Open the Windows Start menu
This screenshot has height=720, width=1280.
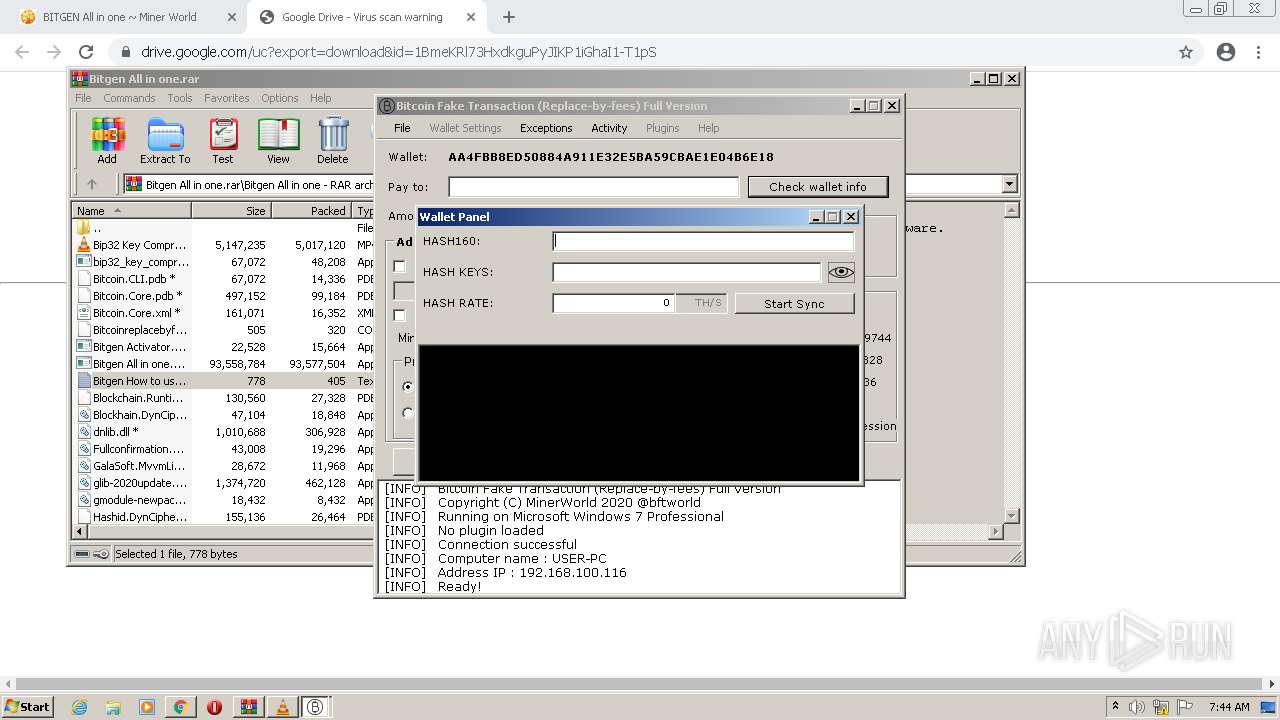(29, 706)
